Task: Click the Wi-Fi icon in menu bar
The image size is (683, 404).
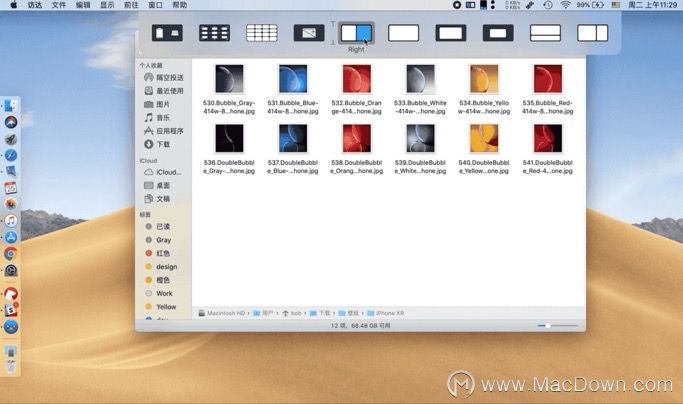Action: pyautogui.click(x=565, y=5)
